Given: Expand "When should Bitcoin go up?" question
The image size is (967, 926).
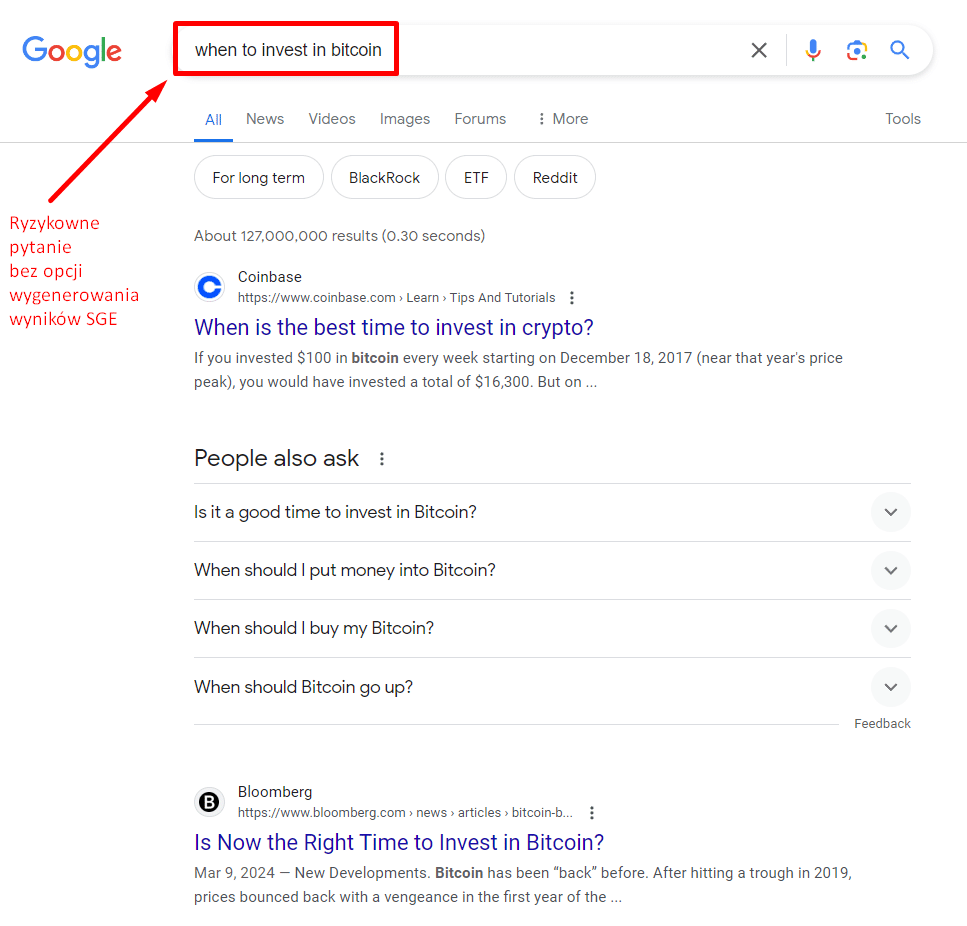Looking at the screenshot, I should 890,687.
